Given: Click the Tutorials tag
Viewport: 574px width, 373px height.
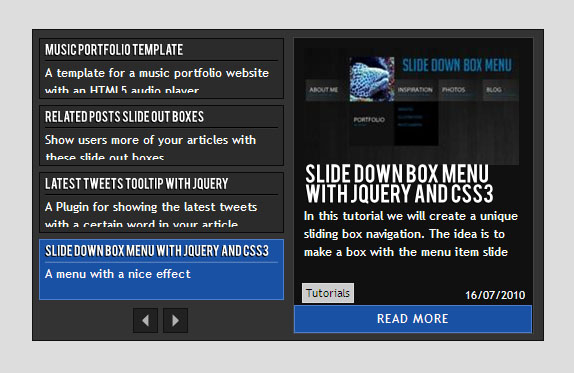Looking at the screenshot, I should click(328, 293).
